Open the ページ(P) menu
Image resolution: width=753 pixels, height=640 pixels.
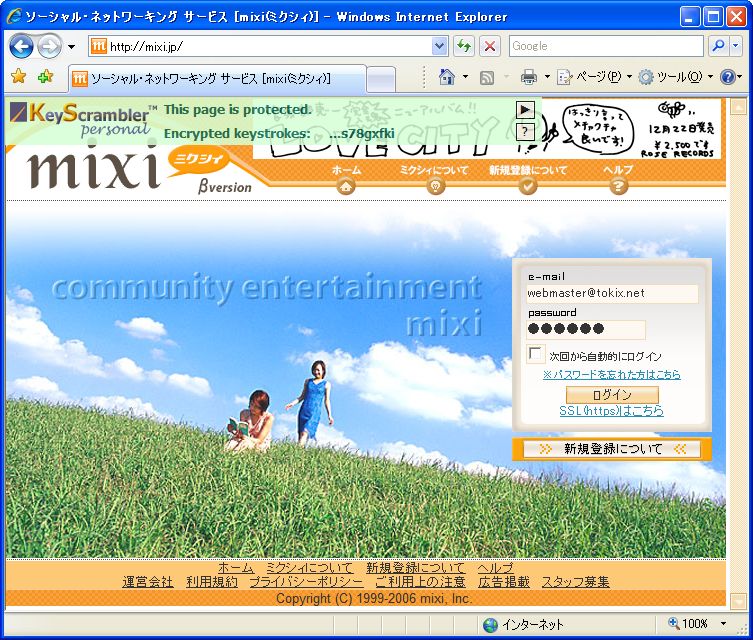coord(594,77)
